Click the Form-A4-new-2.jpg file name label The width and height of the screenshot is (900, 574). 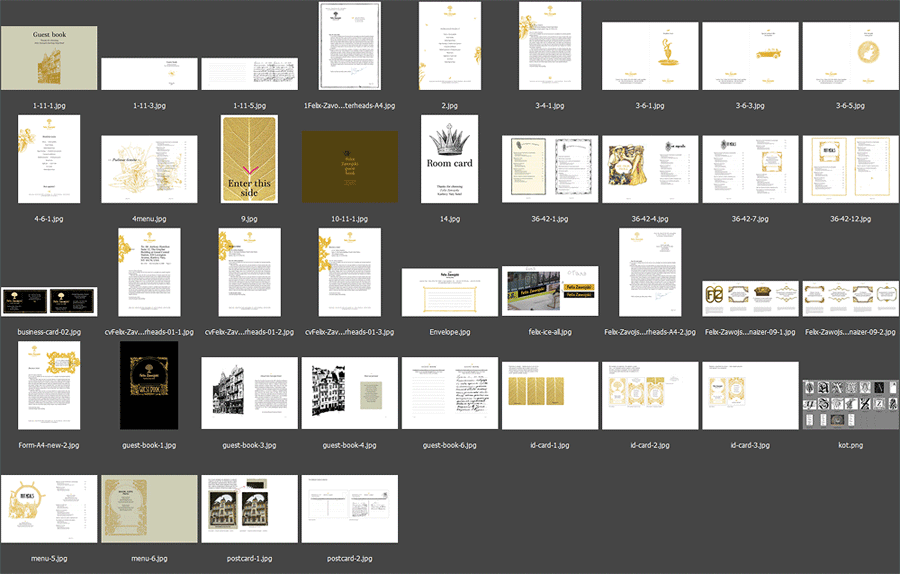tap(49, 445)
